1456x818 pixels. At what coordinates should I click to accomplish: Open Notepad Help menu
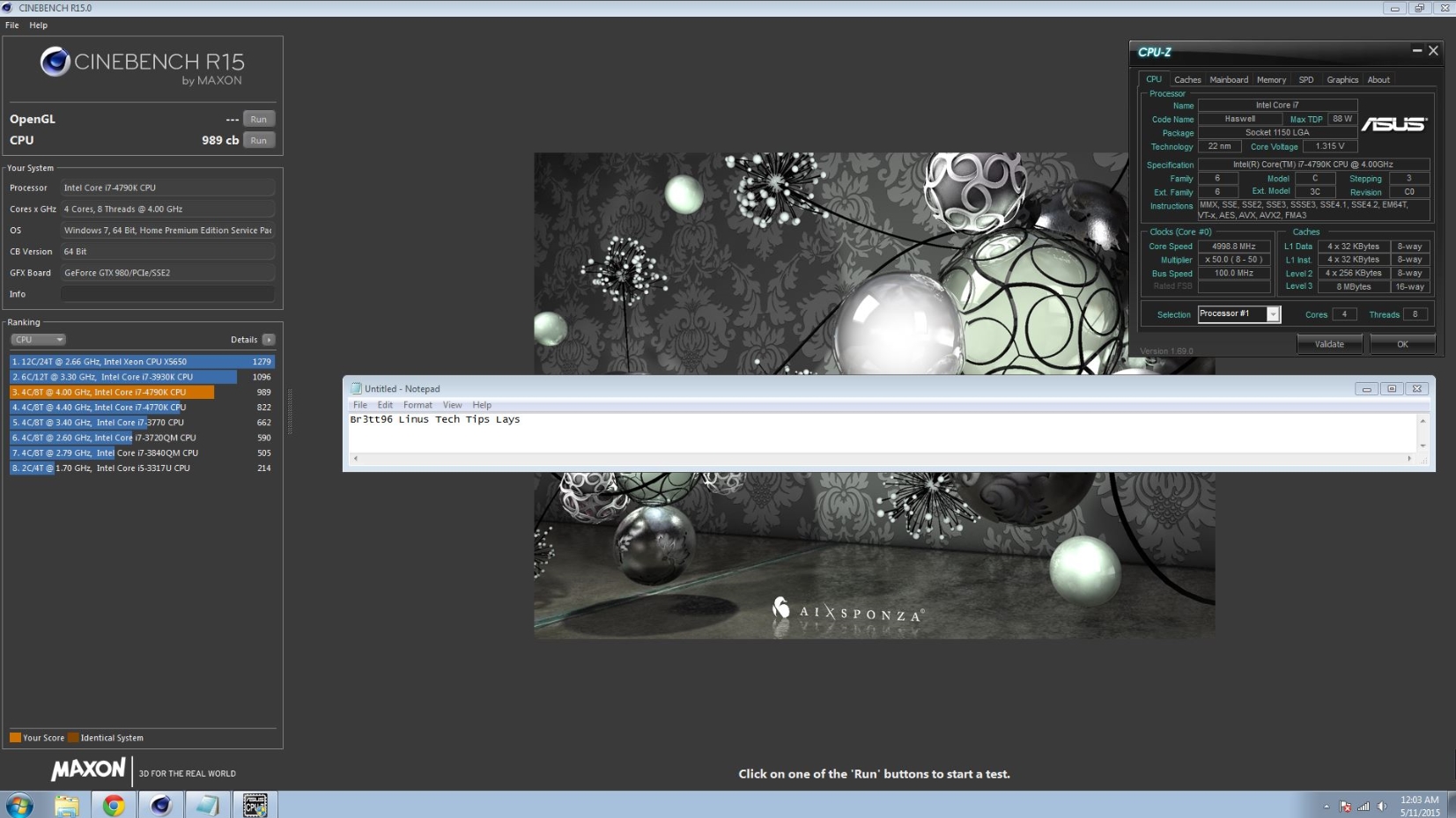pyautogui.click(x=482, y=405)
